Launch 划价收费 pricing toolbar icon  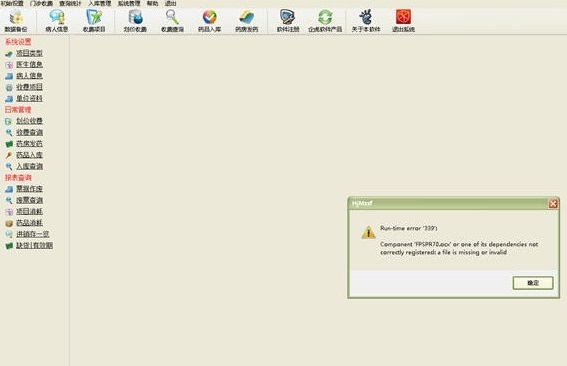[135, 21]
